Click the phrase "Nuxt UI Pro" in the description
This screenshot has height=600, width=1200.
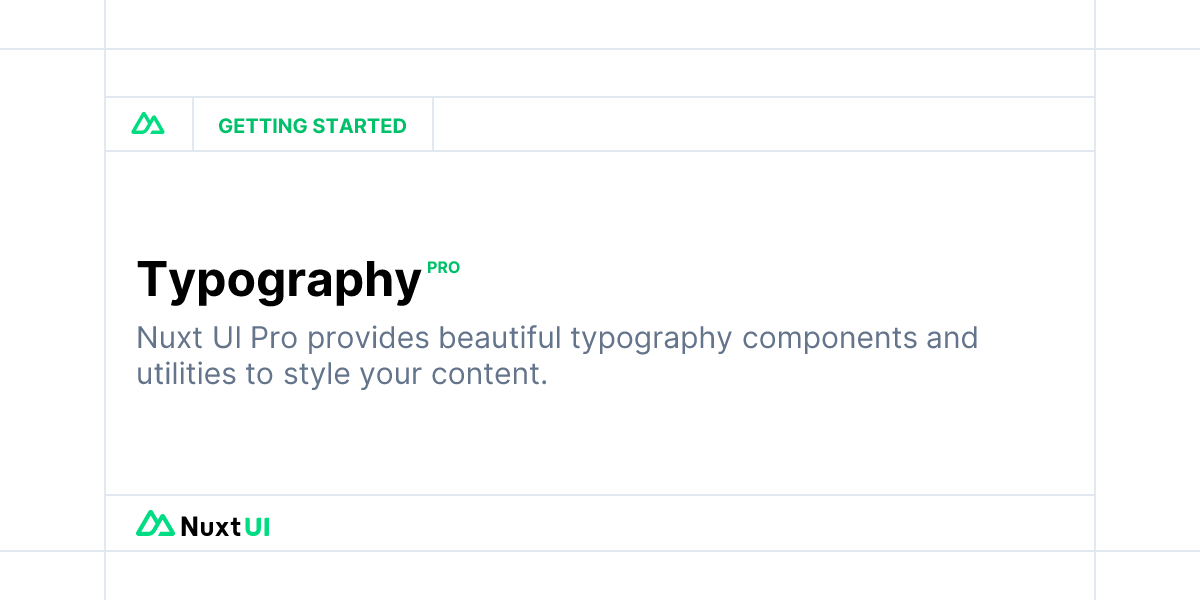pyautogui.click(x=218, y=338)
